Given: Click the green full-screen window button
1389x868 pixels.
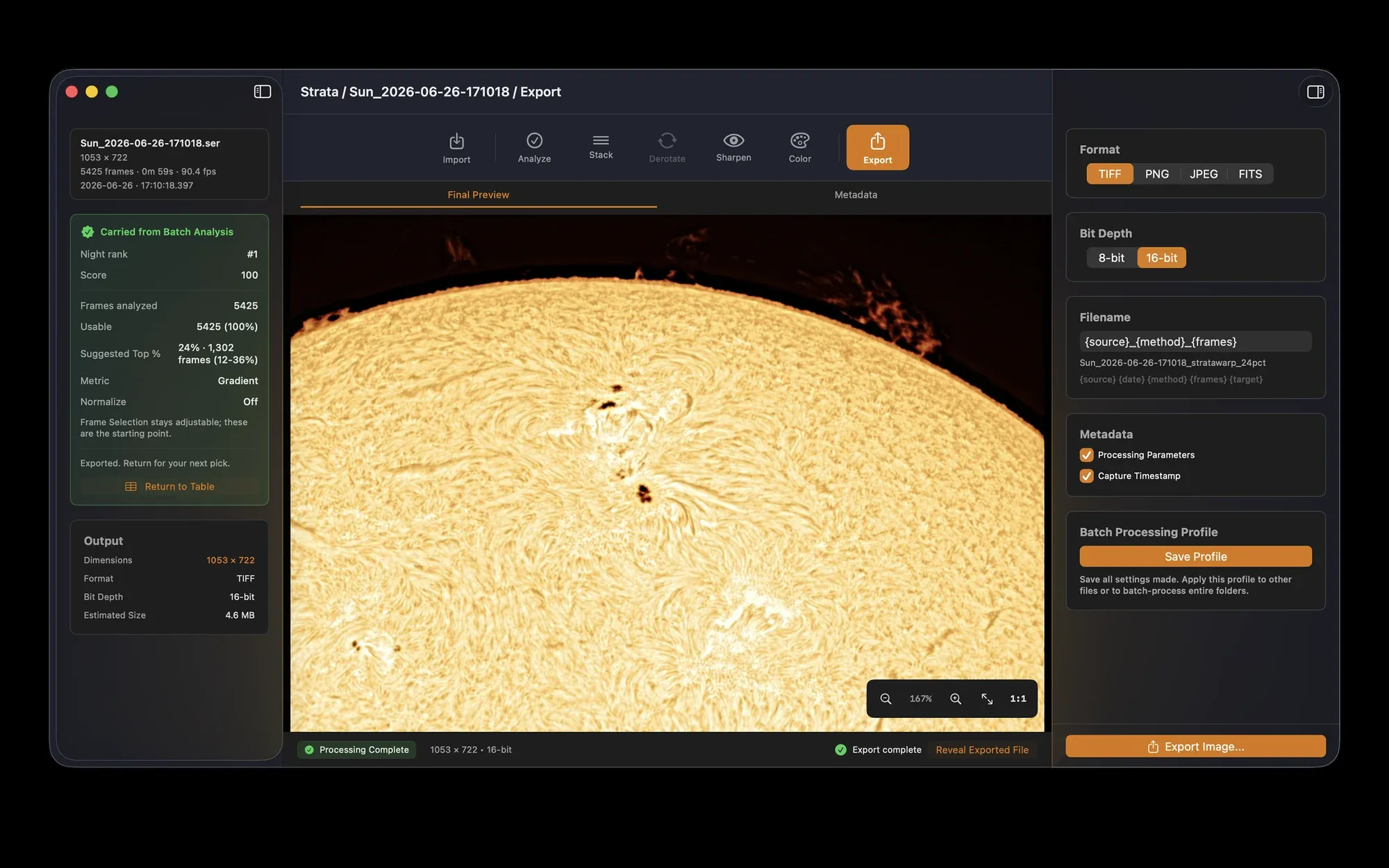Looking at the screenshot, I should coord(112,92).
